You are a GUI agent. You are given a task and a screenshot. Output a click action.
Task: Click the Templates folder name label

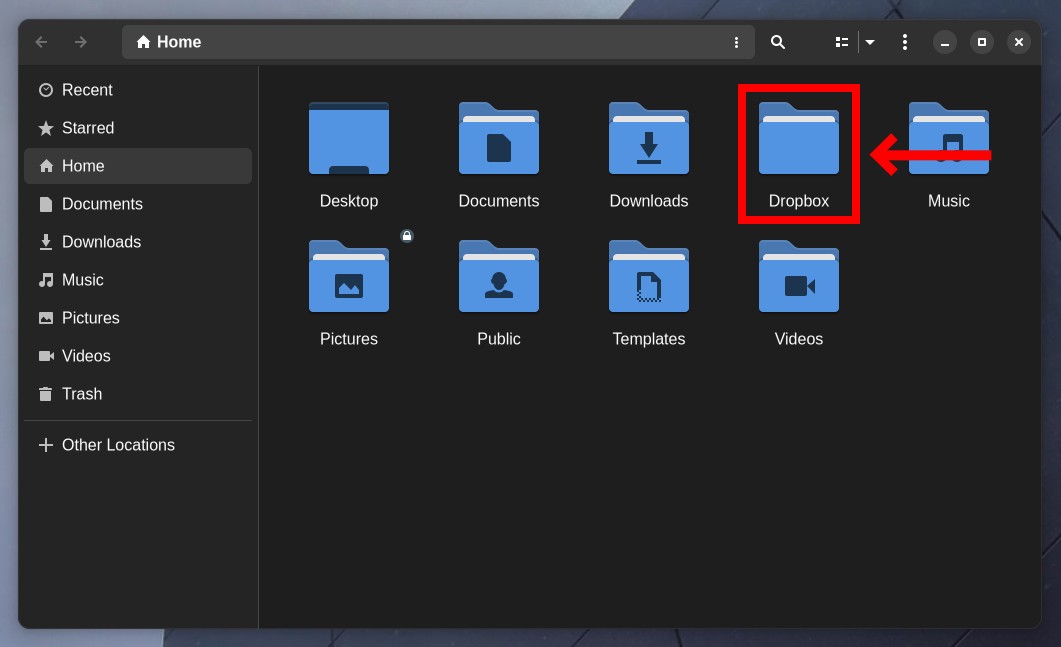point(649,339)
